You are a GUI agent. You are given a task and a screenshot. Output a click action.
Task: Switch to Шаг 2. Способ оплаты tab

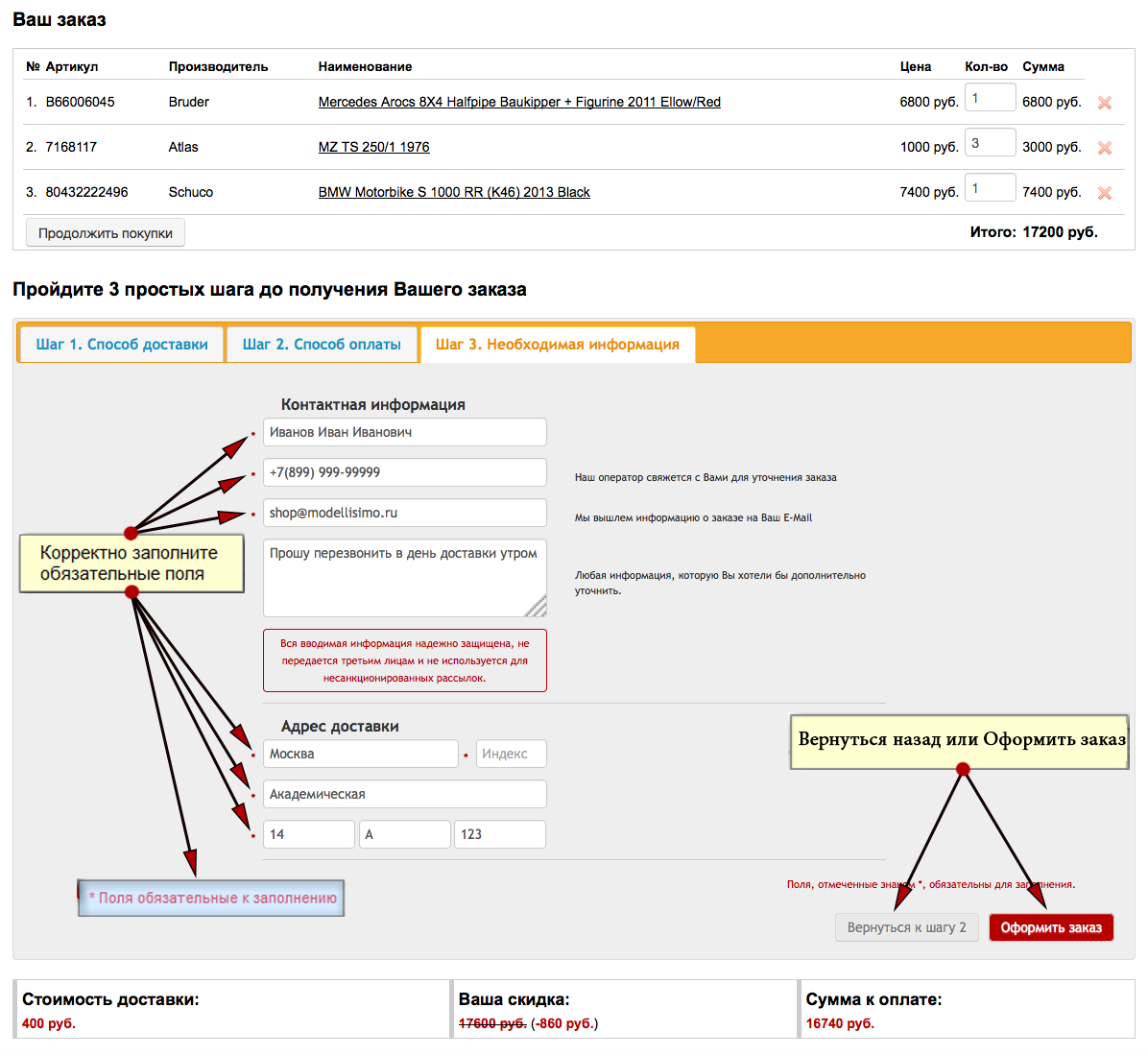[x=322, y=345]
